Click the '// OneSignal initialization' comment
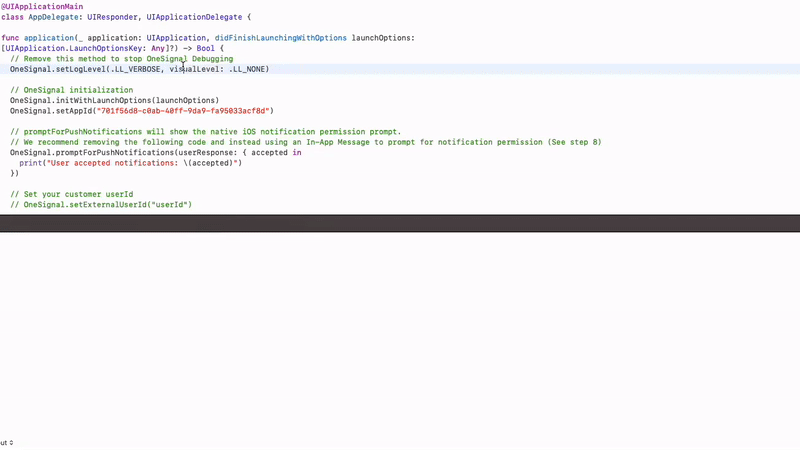 point(71,90)
